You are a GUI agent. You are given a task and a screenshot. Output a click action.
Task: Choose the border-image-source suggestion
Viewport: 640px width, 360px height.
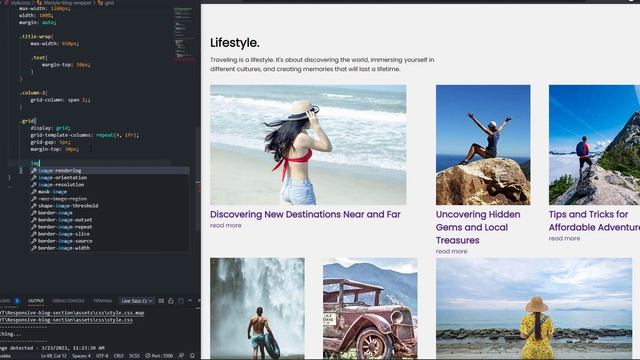(109, 241)
